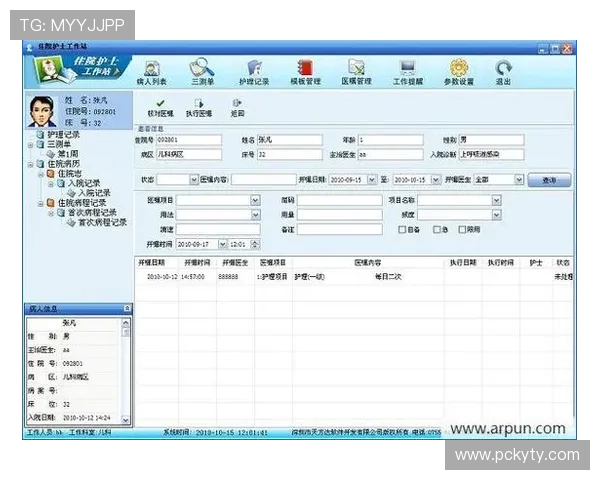600x480 pixels.
Task: Open the 开嘱医生 dropdown showing 全部
Action: [518, 180]
